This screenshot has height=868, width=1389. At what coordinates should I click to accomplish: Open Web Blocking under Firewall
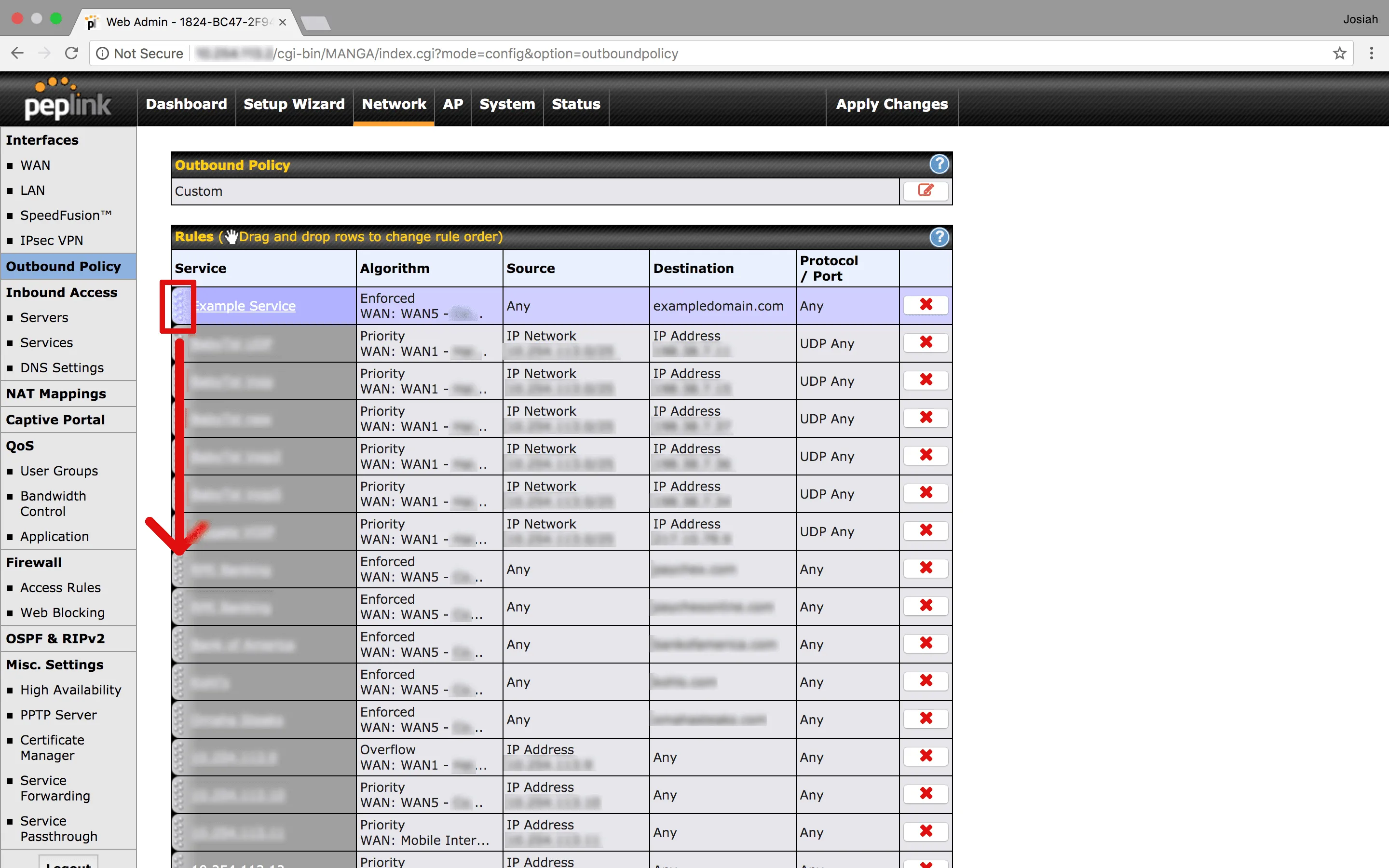[x=63, y=612]
